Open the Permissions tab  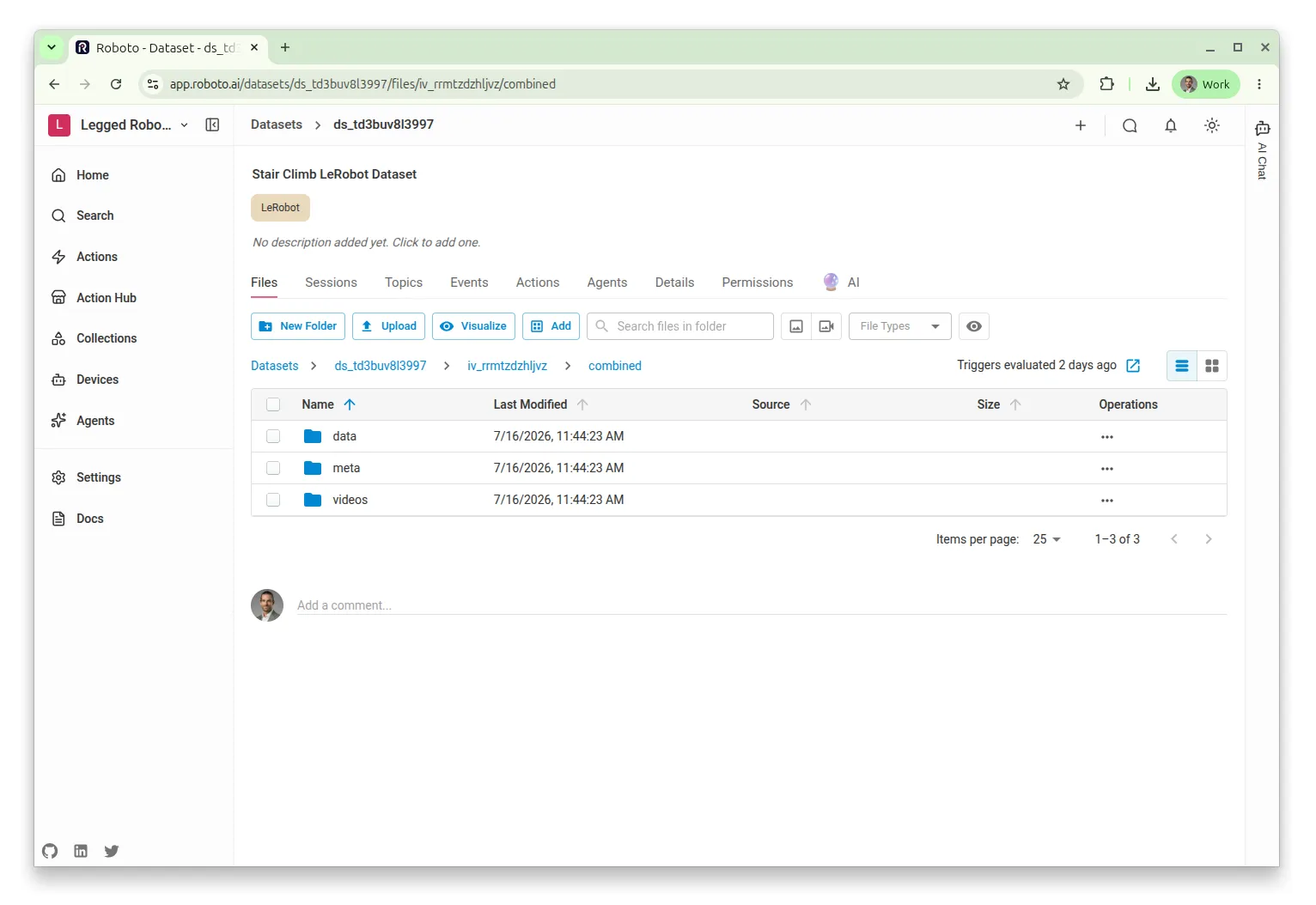pos(758,282)
